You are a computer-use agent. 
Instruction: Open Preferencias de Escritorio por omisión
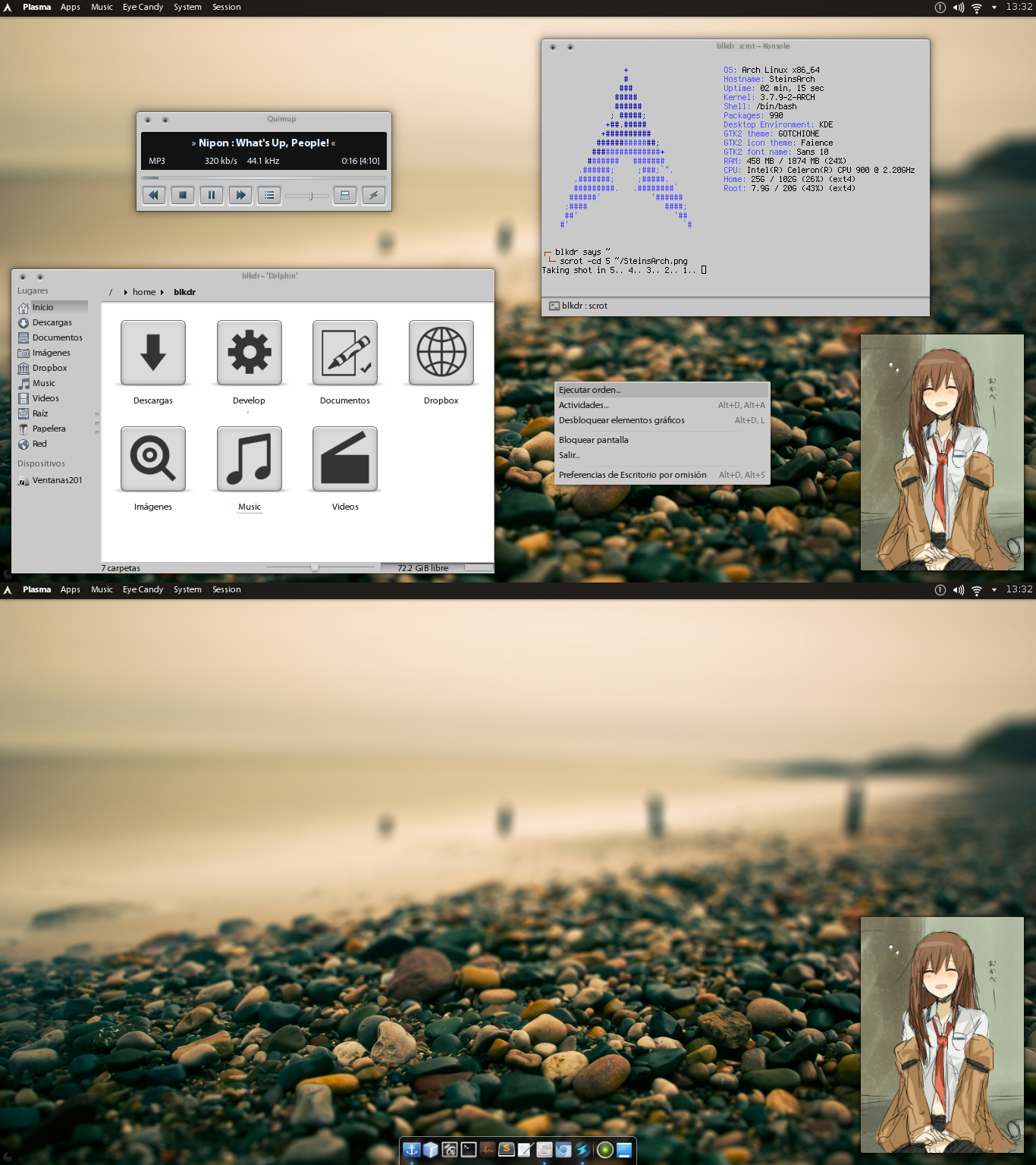tap(662, 475)
